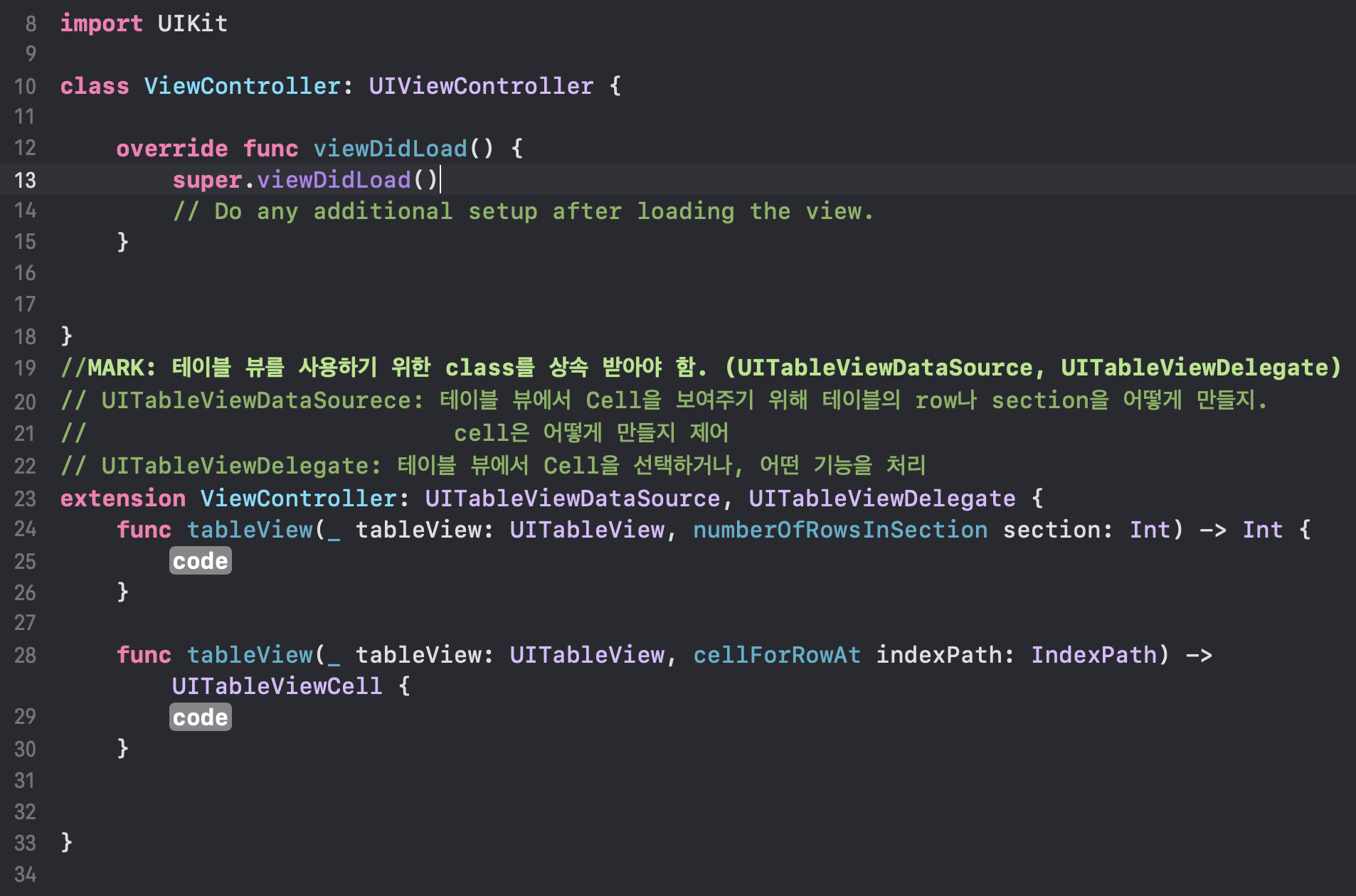Click line number 8 in the gutter
The image size is (1356, 896).
point(31,23)
